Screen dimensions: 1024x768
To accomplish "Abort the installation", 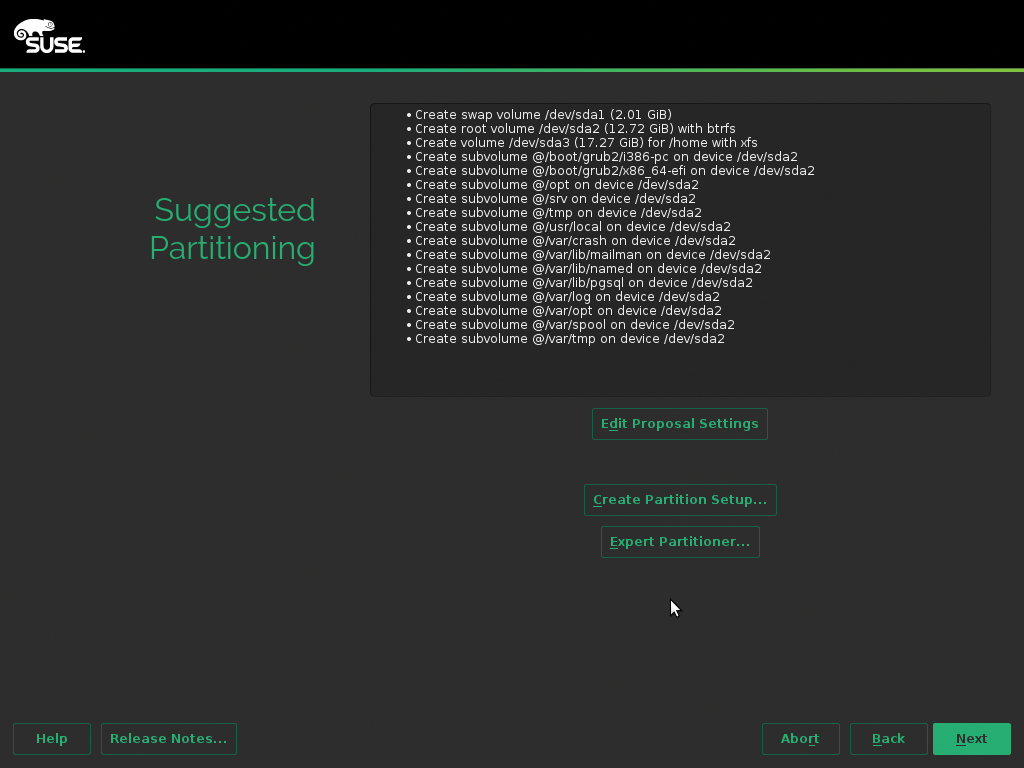I will (800, 739).
